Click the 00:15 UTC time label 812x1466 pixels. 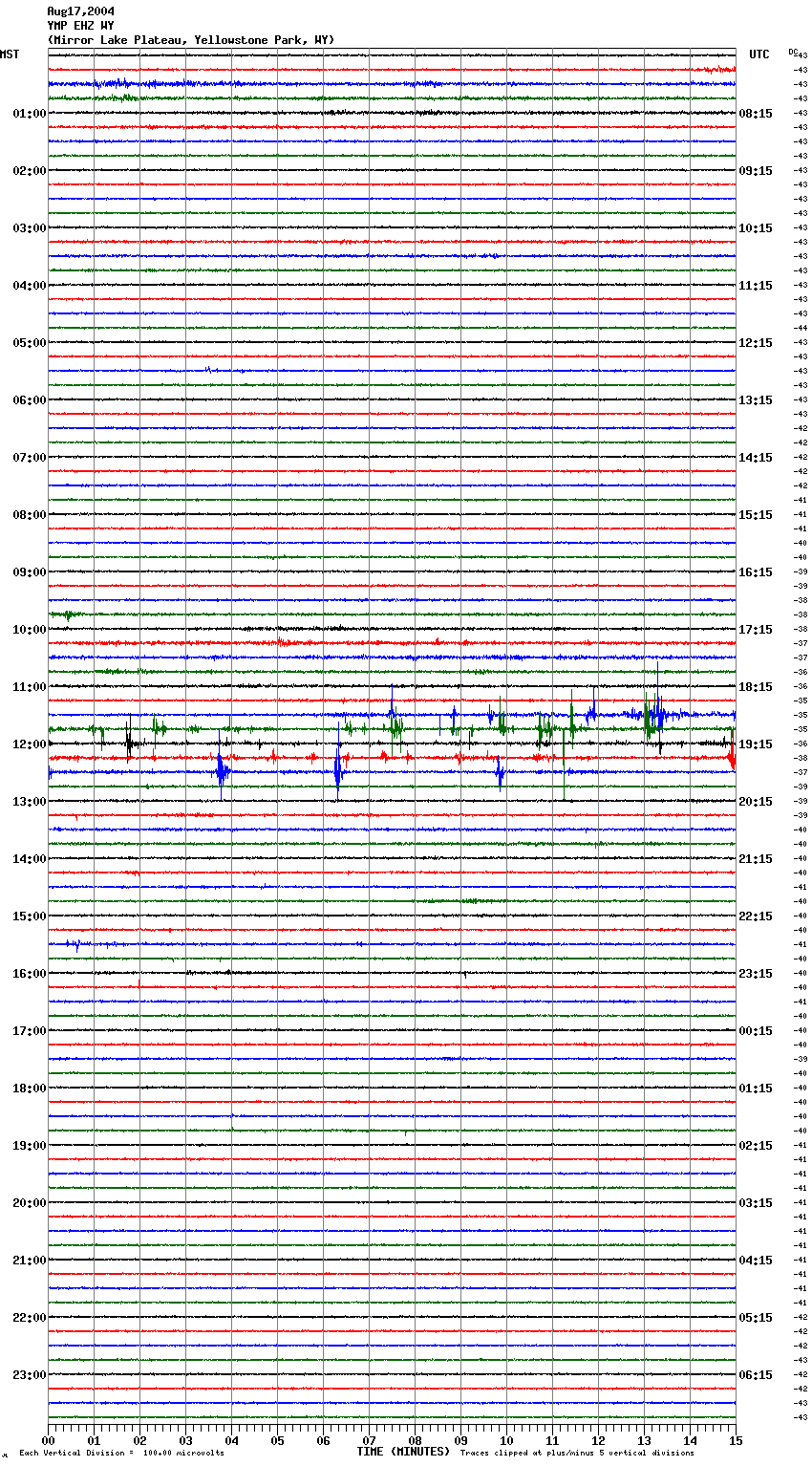(x=756, y=1031)
